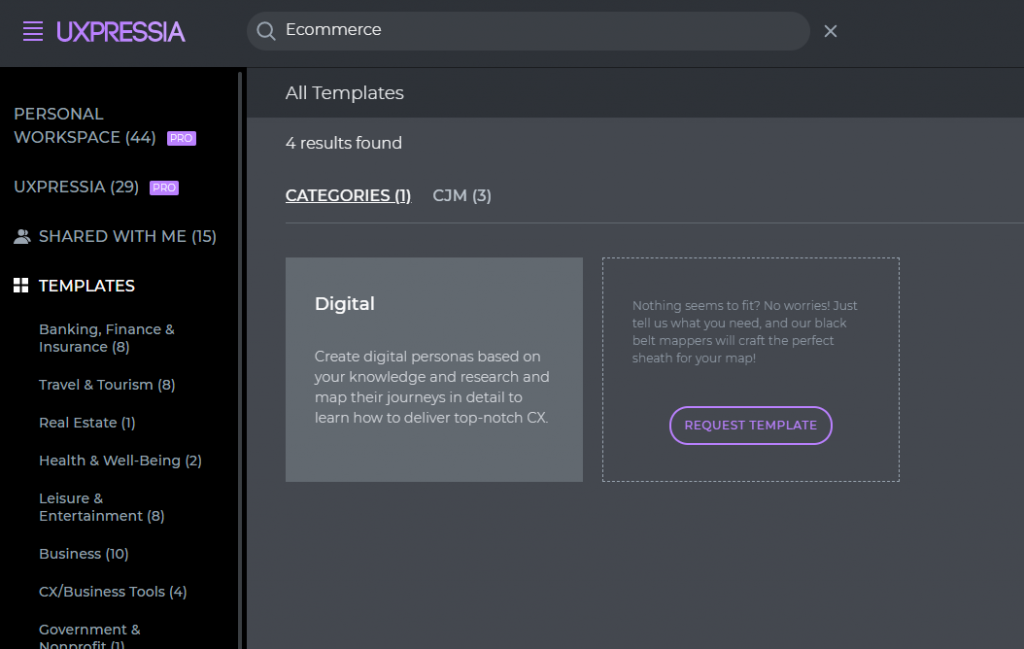Click the Shared With Me people icon
This screenshot has width=1024, height=649.
[22, 236]
